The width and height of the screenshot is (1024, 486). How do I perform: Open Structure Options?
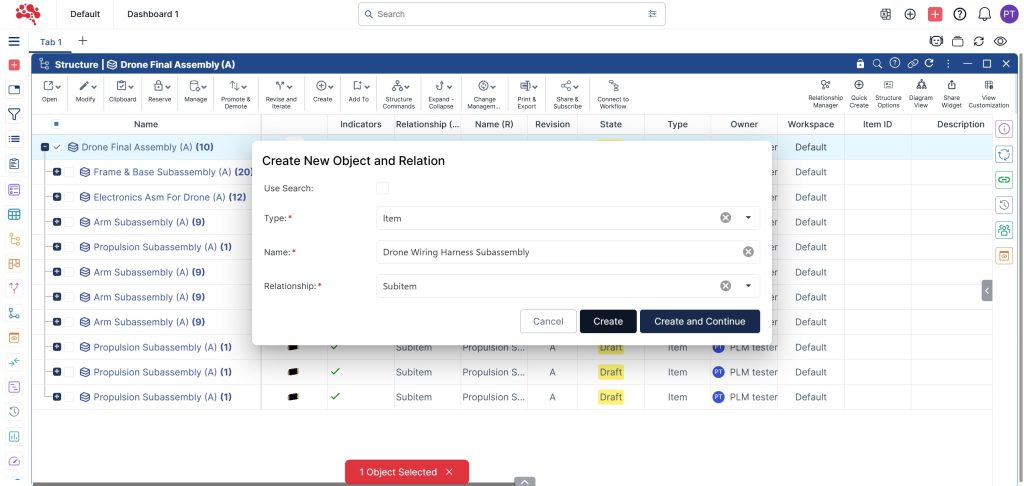888,94
